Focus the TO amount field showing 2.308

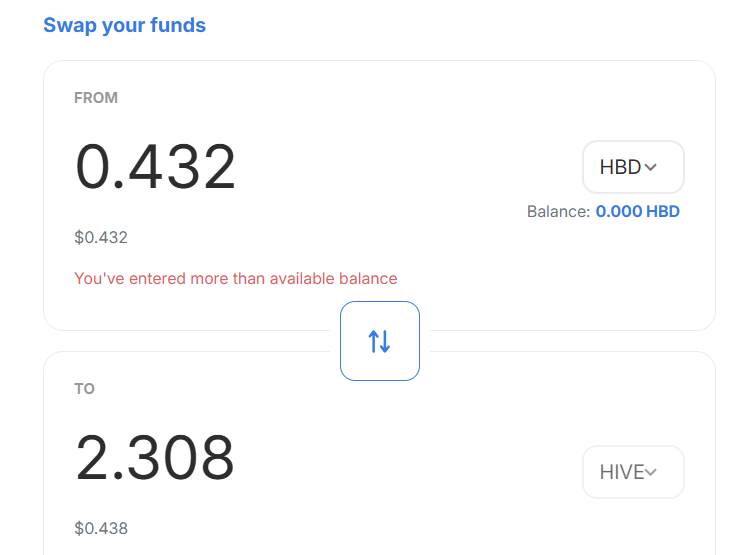pos(155,458)
